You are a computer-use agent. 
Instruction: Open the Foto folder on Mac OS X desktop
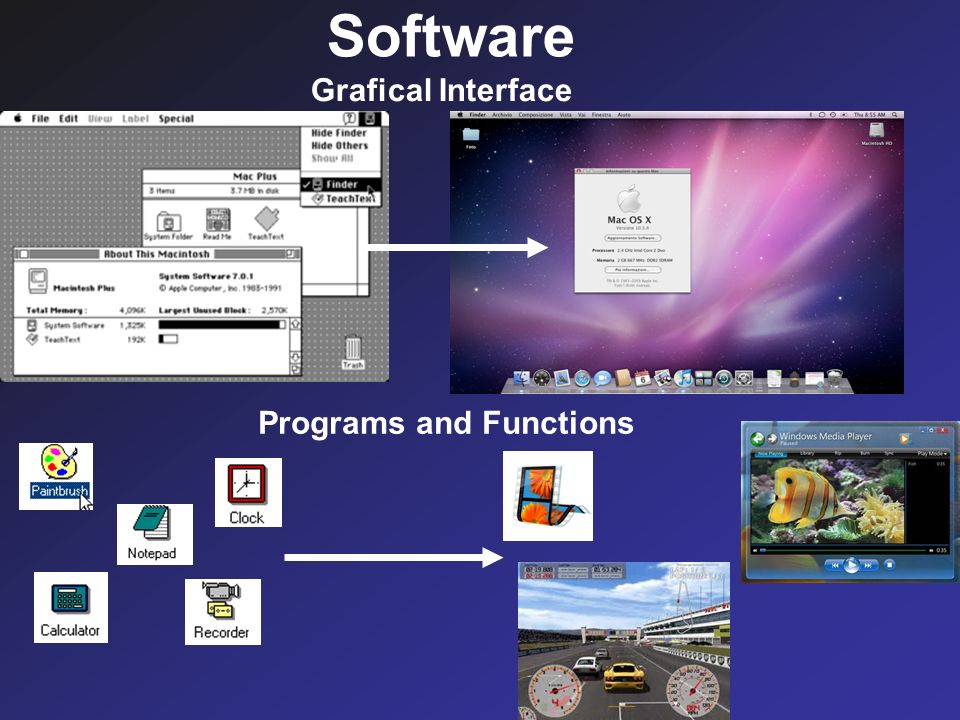pos(471,137)
